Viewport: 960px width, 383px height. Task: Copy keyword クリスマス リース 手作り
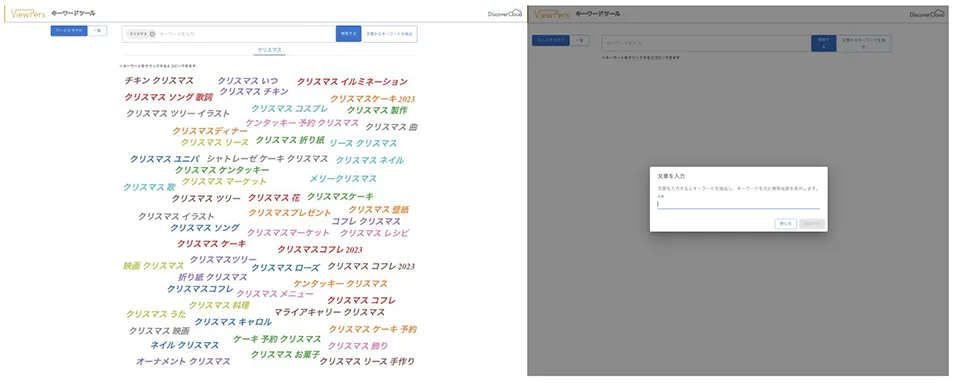tap(367, 362)
